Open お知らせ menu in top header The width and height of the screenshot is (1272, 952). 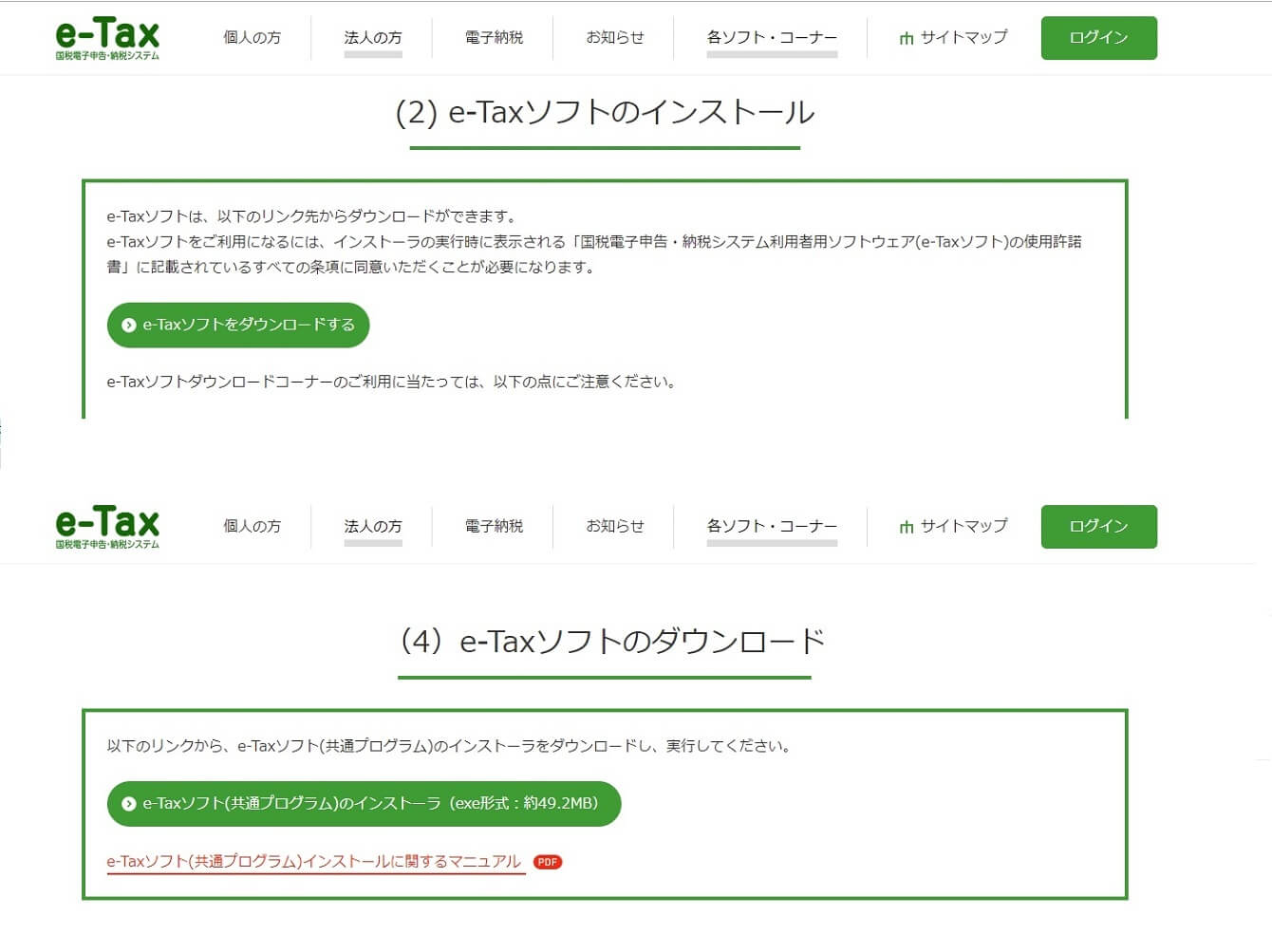pyautogui.click(x=615, y=38)
